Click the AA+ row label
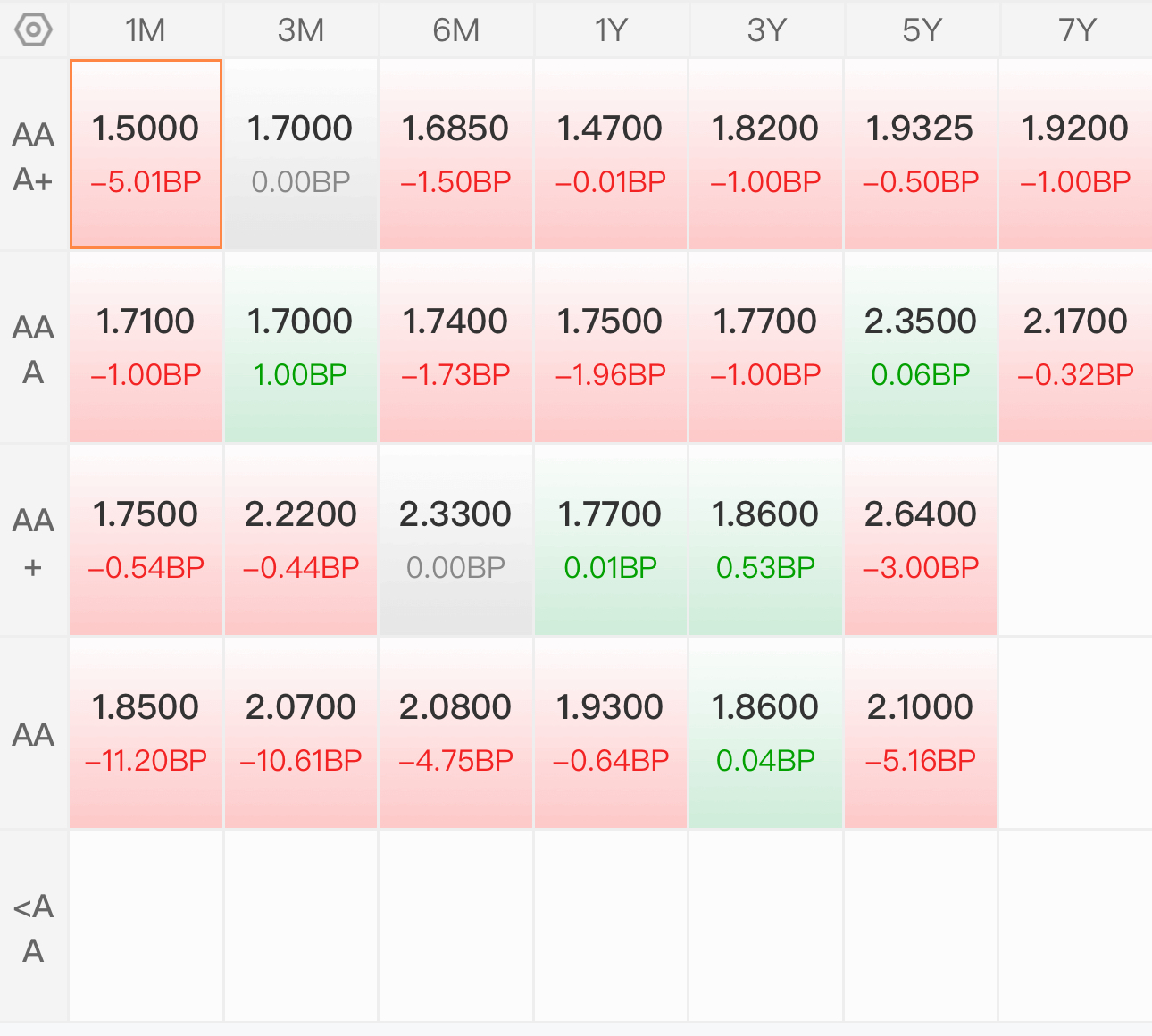This screenshot has height=1036, width=1152. coord(34,541)
